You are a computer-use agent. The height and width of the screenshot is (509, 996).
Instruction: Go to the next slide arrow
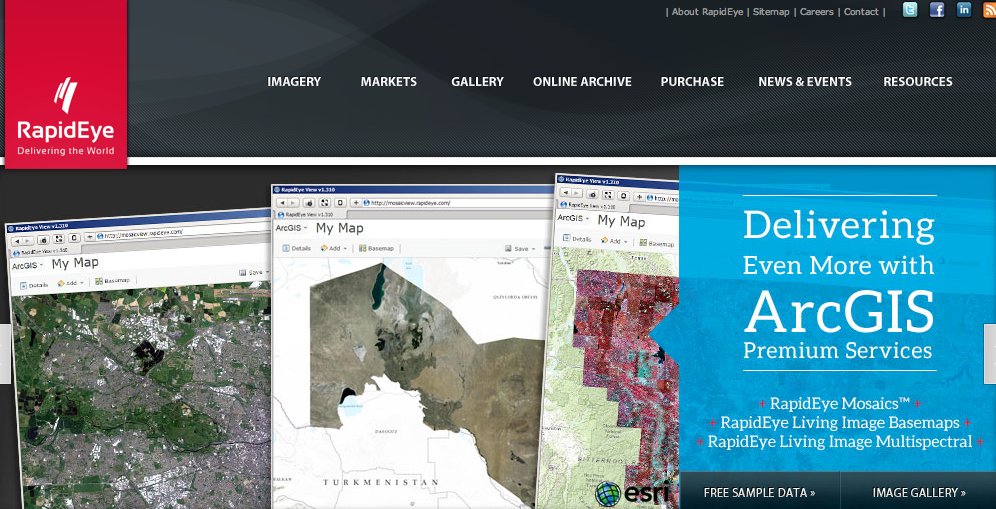(990, 354)
